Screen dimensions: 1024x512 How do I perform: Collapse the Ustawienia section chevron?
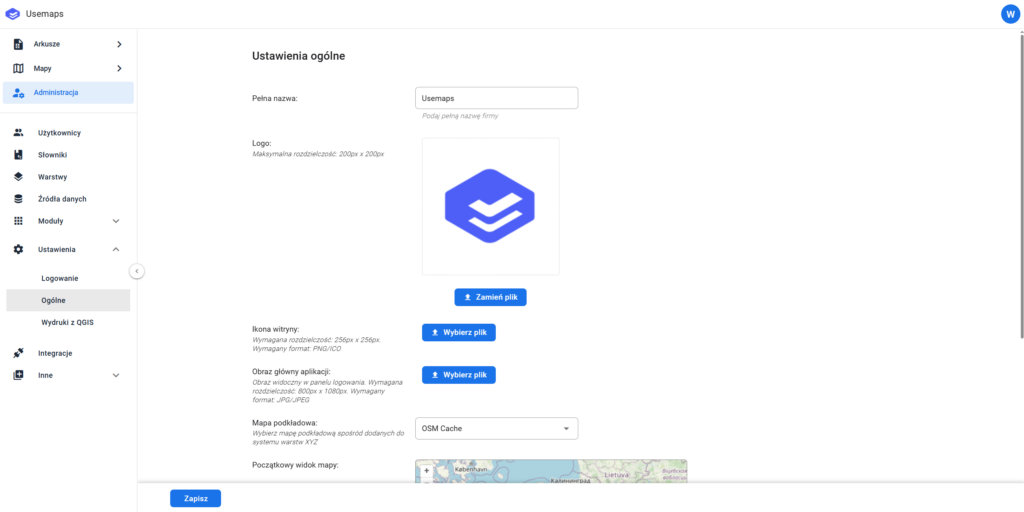[x=116, y=249]
